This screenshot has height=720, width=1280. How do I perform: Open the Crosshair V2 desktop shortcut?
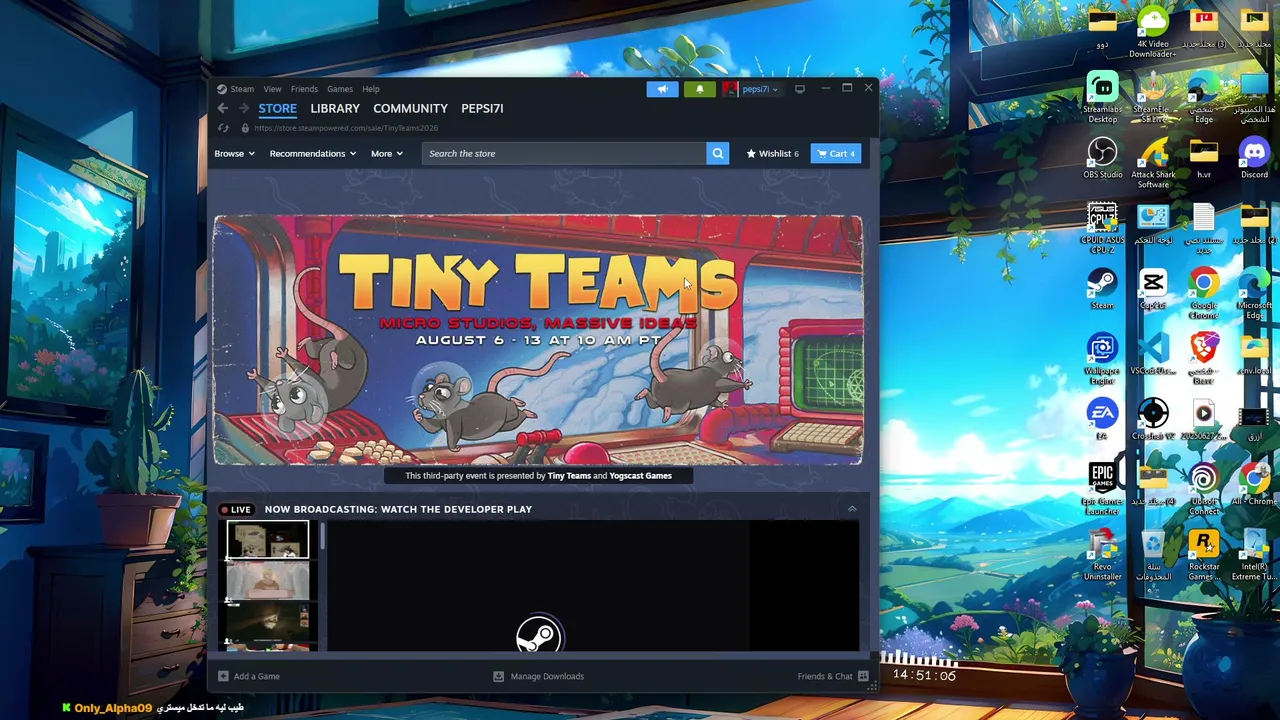coord(1153,419)
